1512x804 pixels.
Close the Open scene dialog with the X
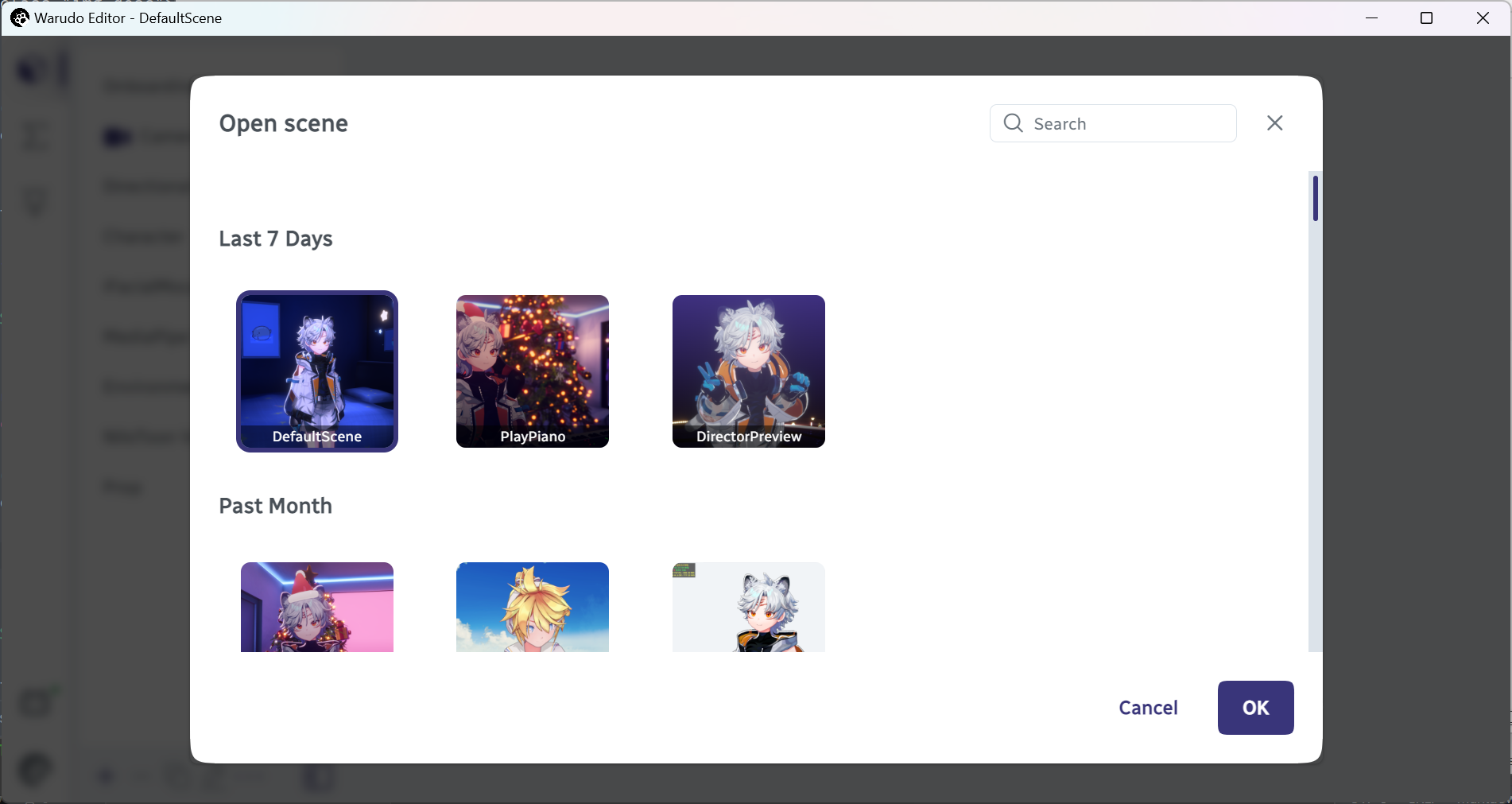click(1274, 123)
